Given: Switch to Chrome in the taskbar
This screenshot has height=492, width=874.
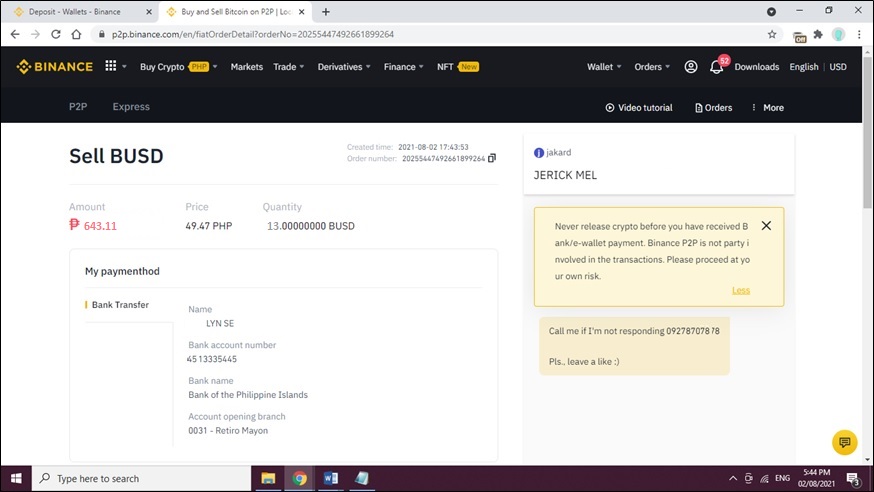Looking at the screenshot, I should 299,479.
